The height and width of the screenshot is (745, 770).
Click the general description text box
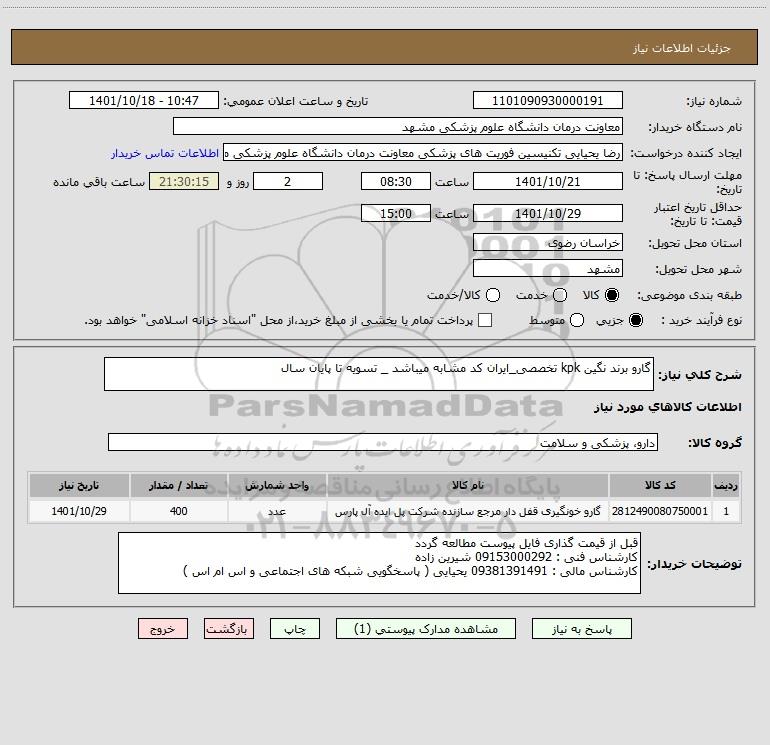tap(379, 374)
